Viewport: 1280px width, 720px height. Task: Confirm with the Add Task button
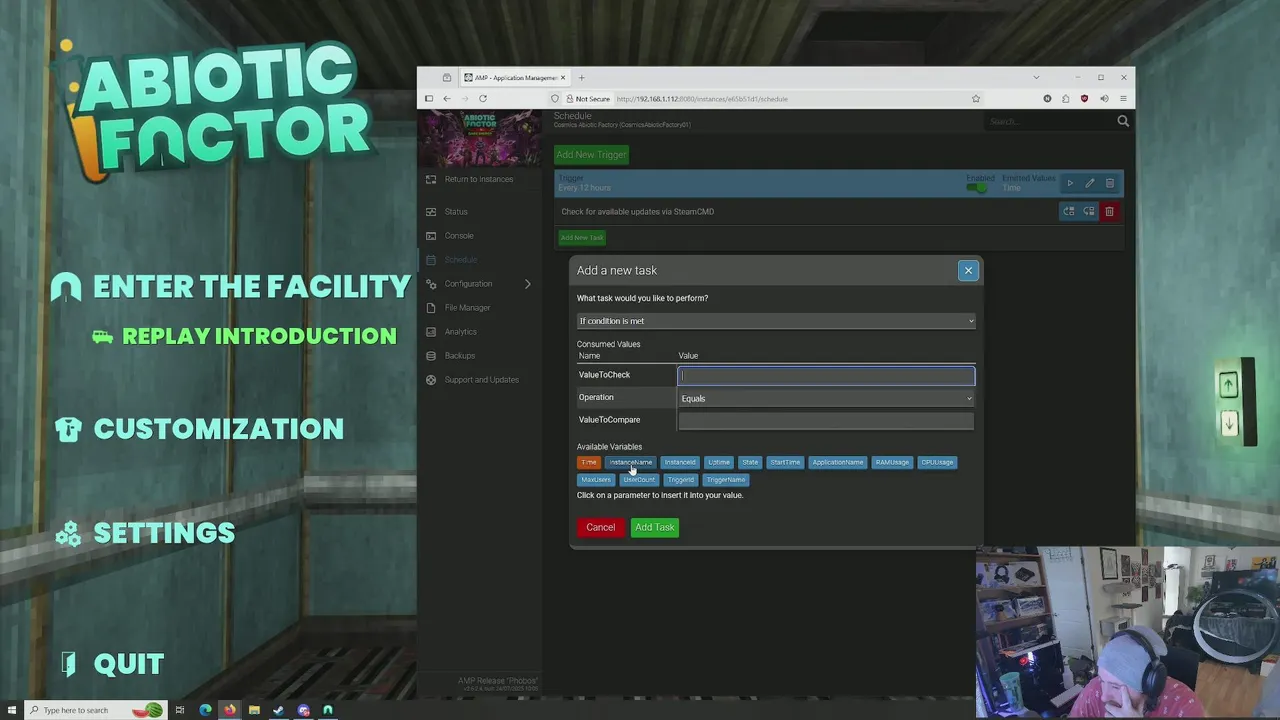pyautogui.click(x=655, y=527)
